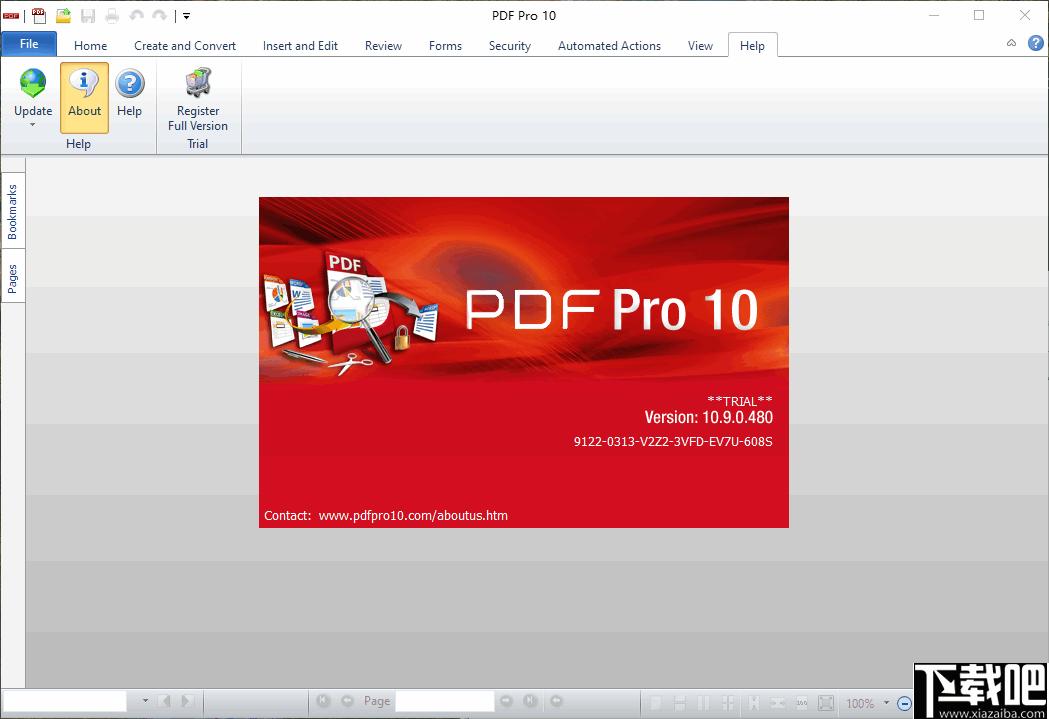Click the blue help icon at top right
The height and width of the screenshot is (719, 1049).
tap(1035, 44)
